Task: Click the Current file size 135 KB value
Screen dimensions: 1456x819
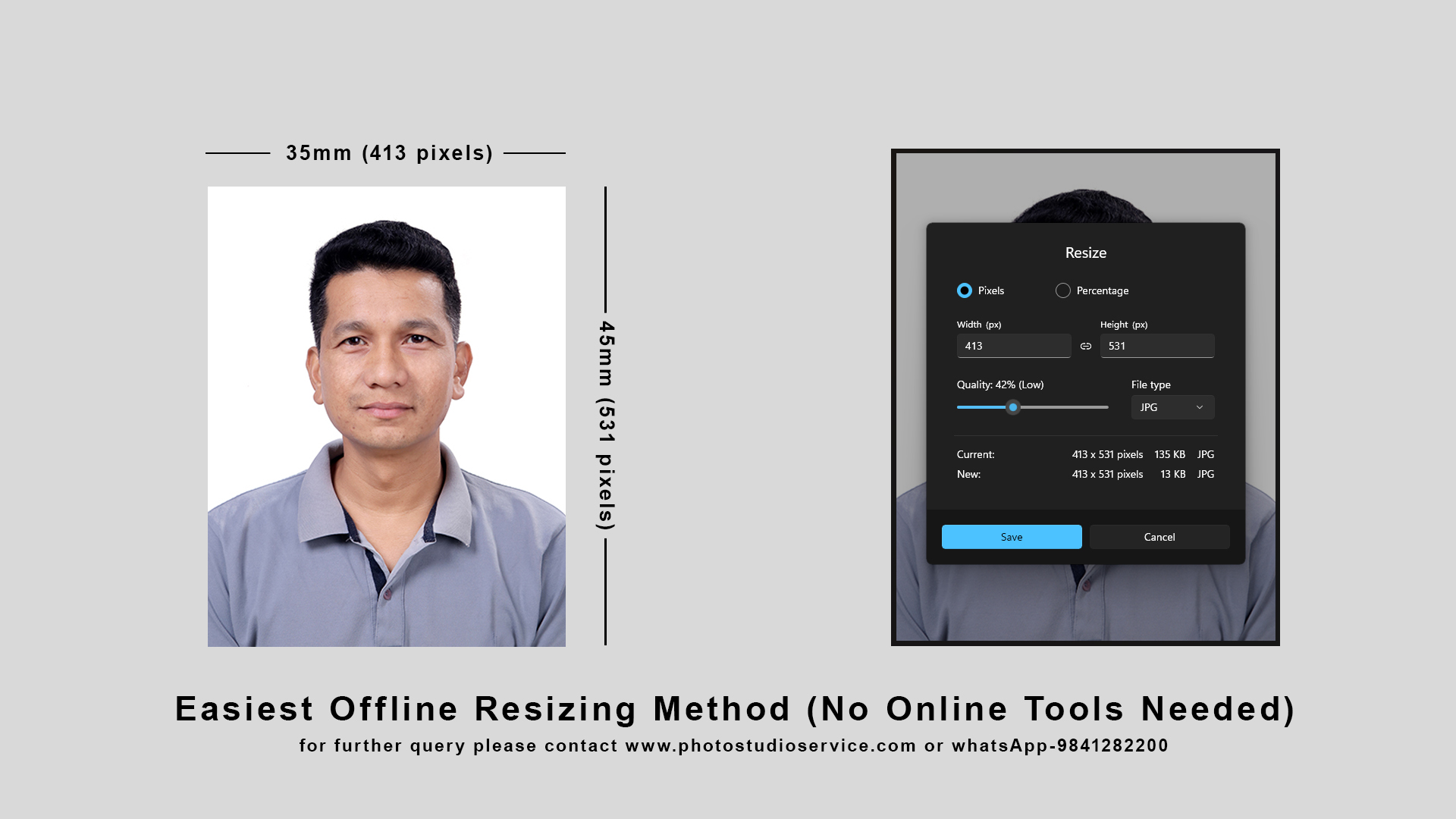Action: [x=1169, y=454]
